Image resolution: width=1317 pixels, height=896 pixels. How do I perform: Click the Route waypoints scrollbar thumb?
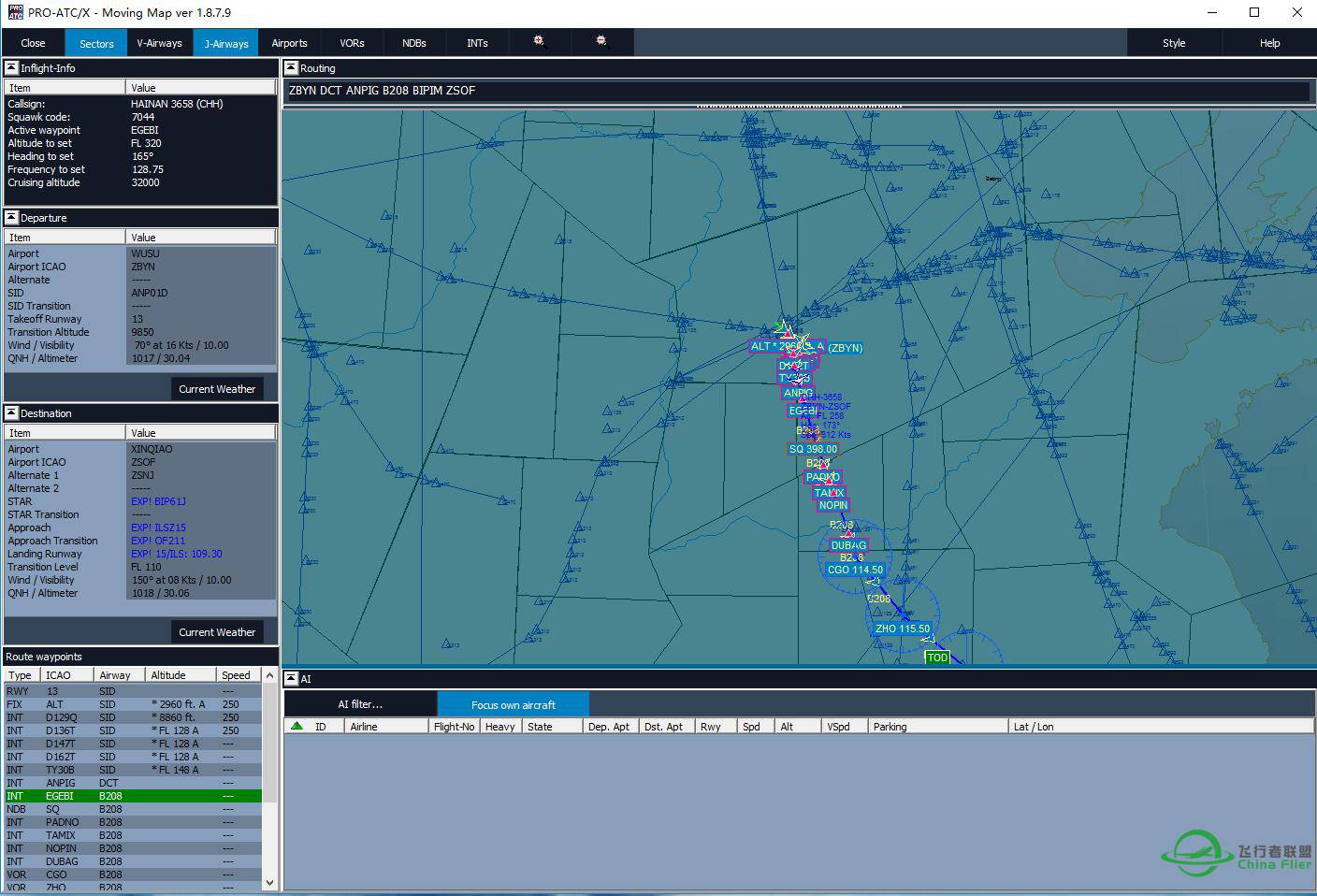pos(270,744)
